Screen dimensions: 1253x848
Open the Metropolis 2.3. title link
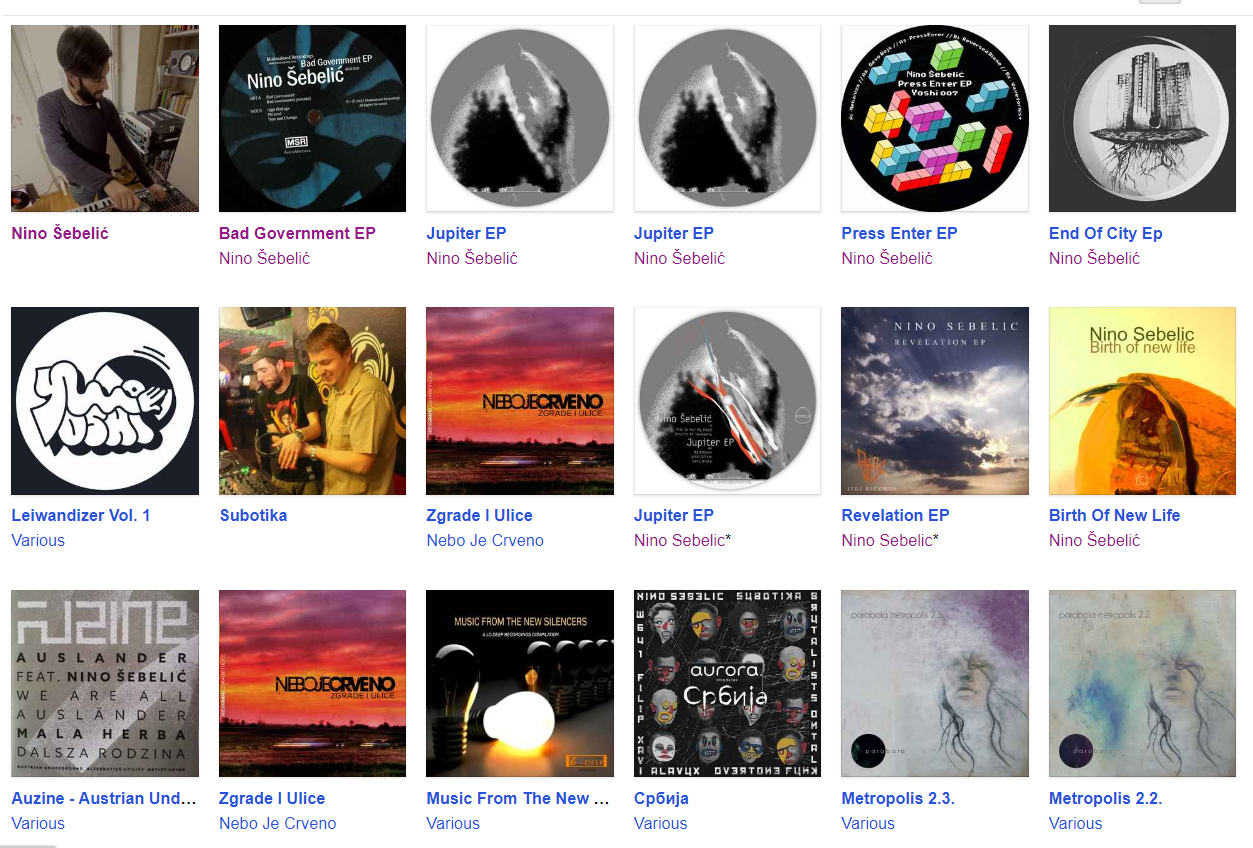point(898,798)
